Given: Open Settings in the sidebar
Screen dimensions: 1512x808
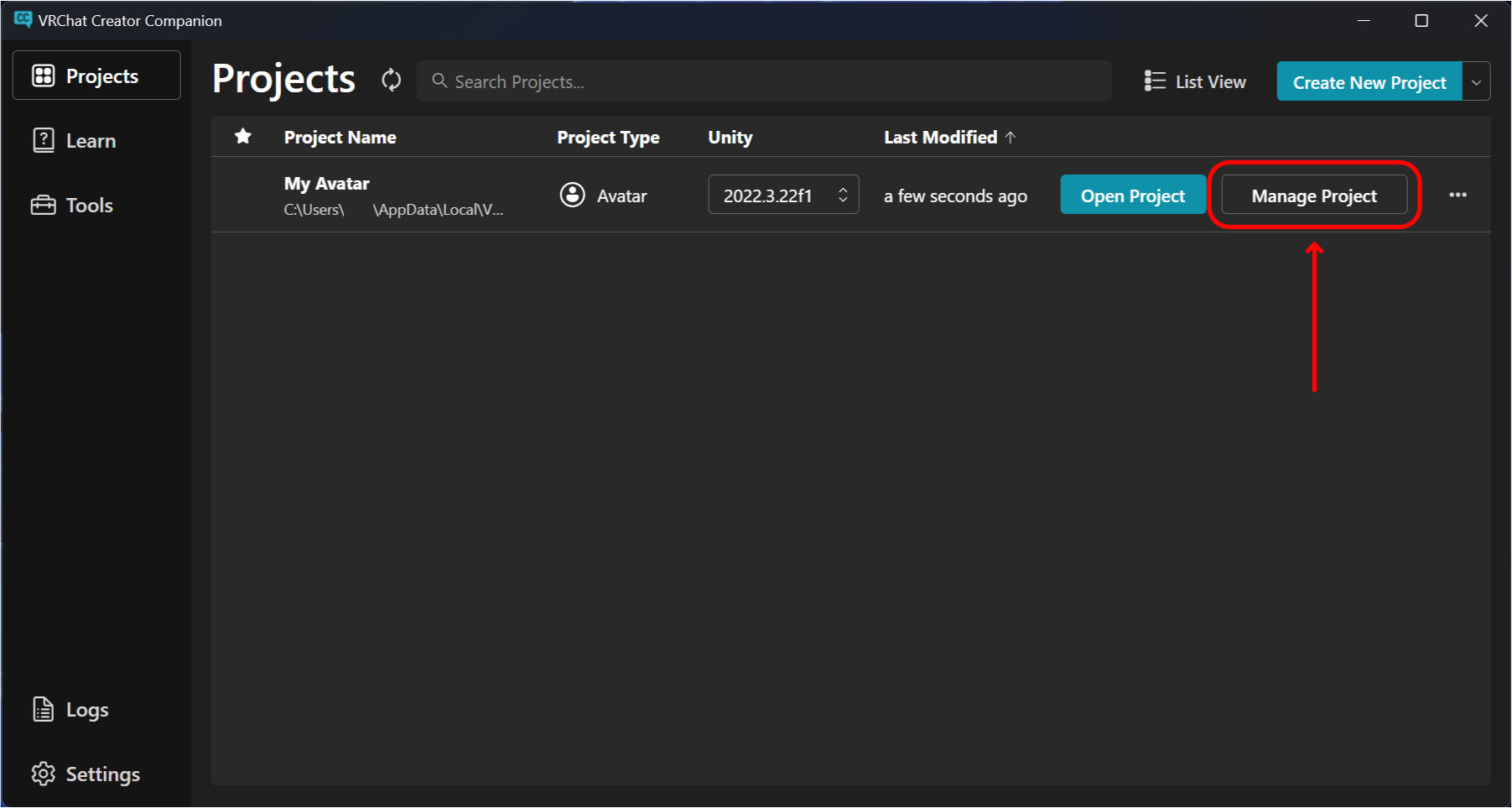Looking at the screenshot, I should pos(86,774).
